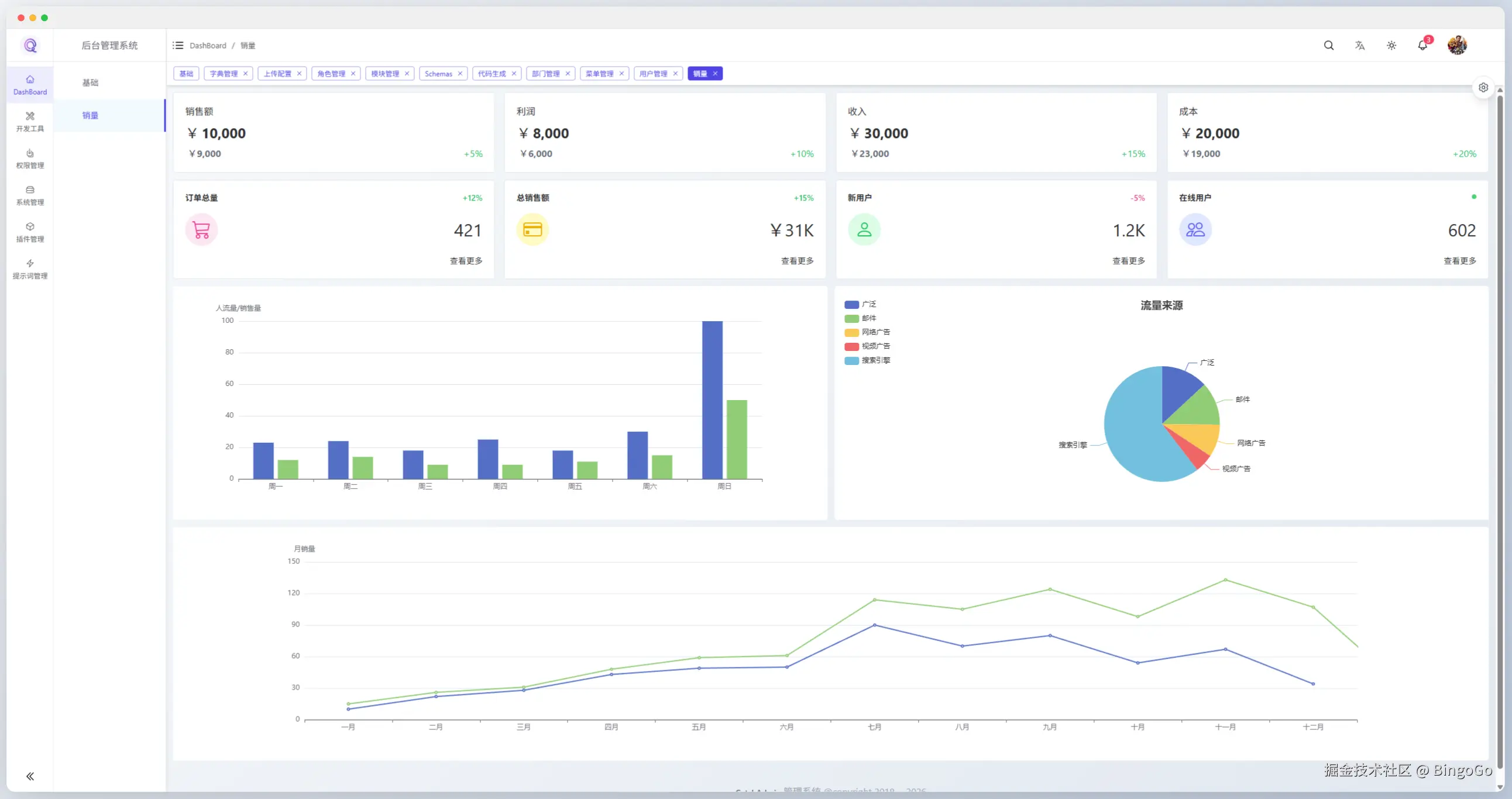Click 查看更多 in 在线用户 card

coord(1459,260)
